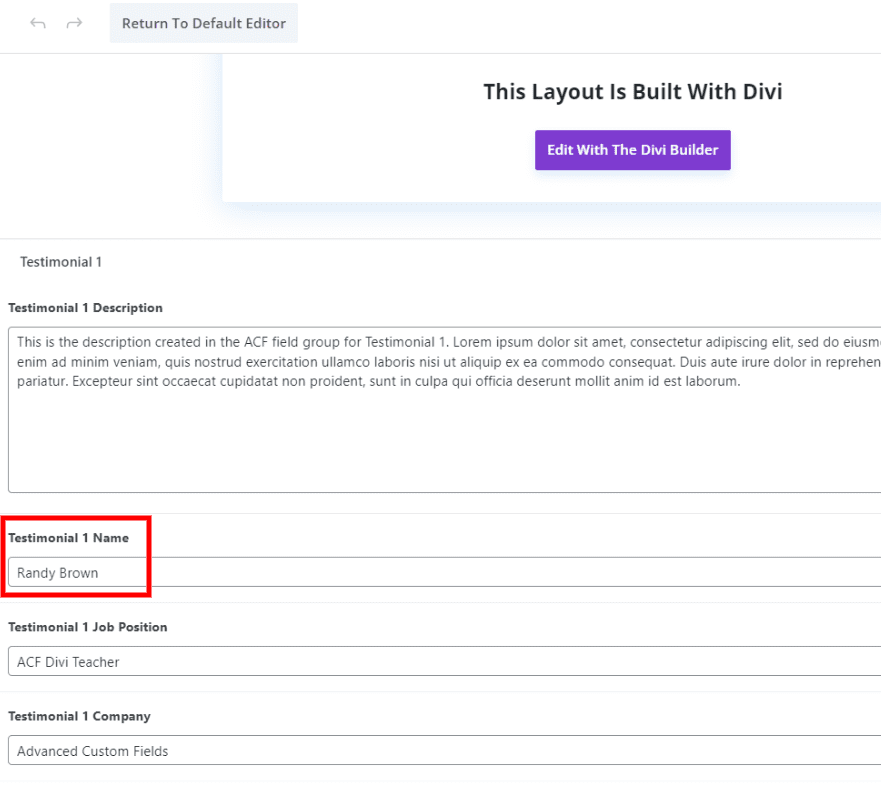Click the Testimonial 1 Description label
881x794 pixels.
(85, 308)
